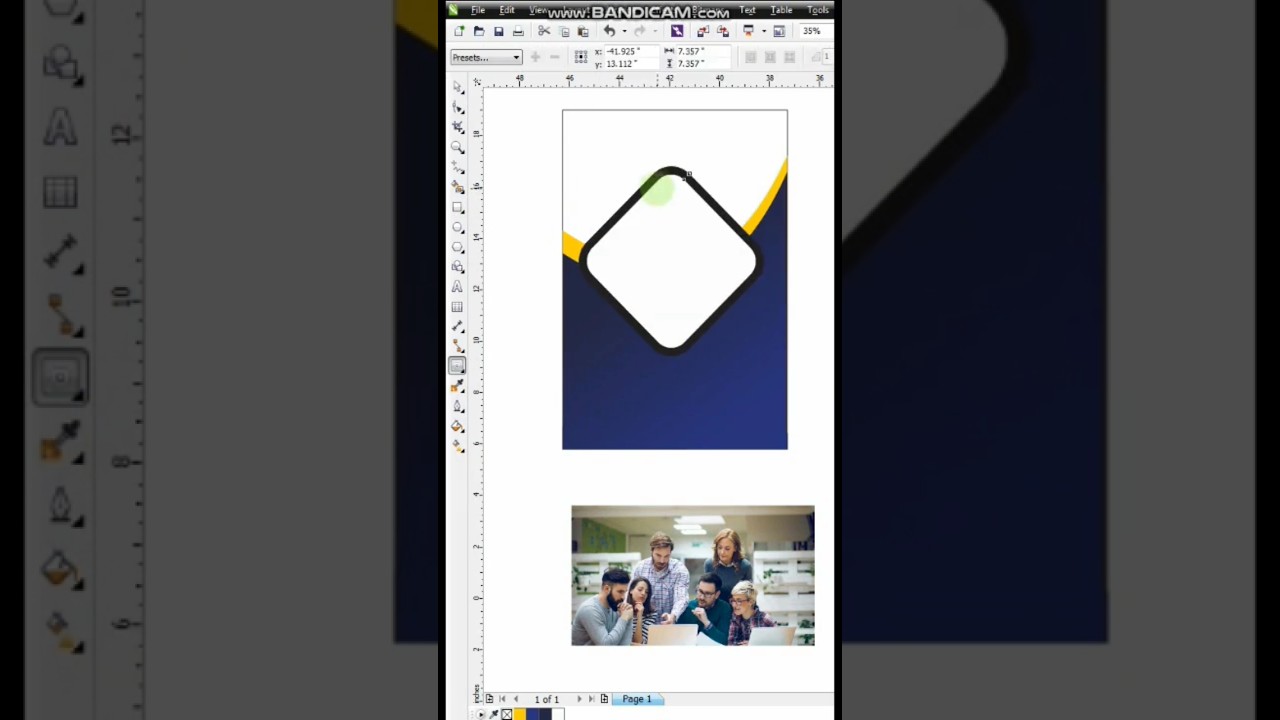Open the Table menu
This screenshot has width=1280, height=720.
(x=781, y=10)
